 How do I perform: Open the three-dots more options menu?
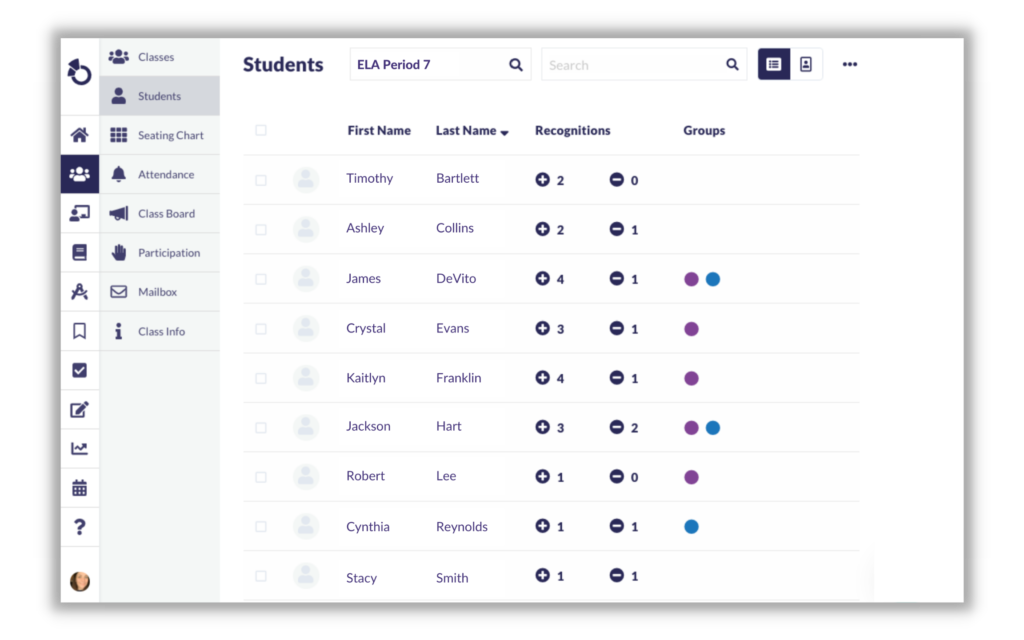850,64
